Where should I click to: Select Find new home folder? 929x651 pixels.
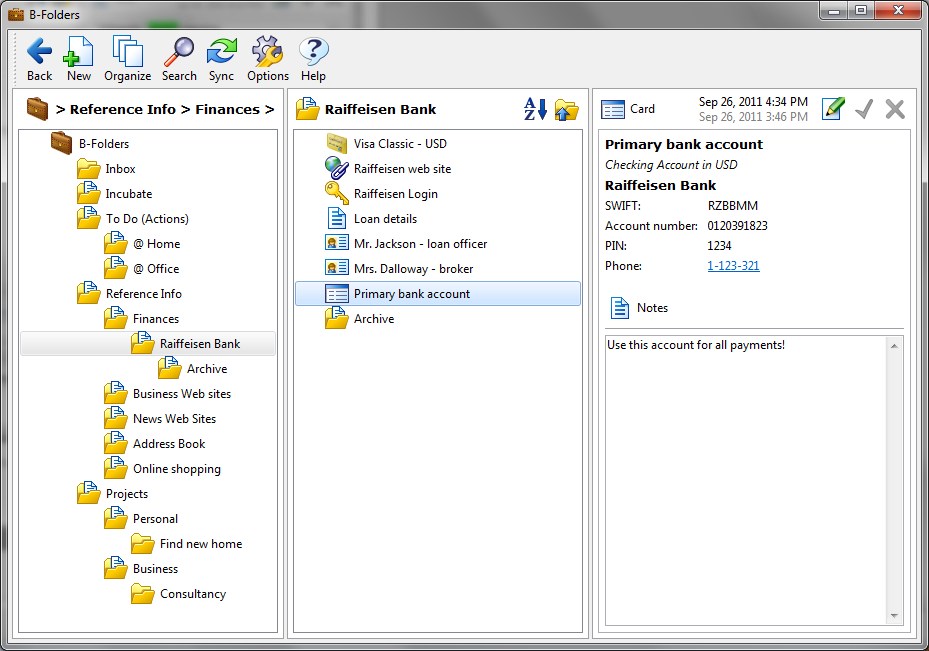coord(187,543)
